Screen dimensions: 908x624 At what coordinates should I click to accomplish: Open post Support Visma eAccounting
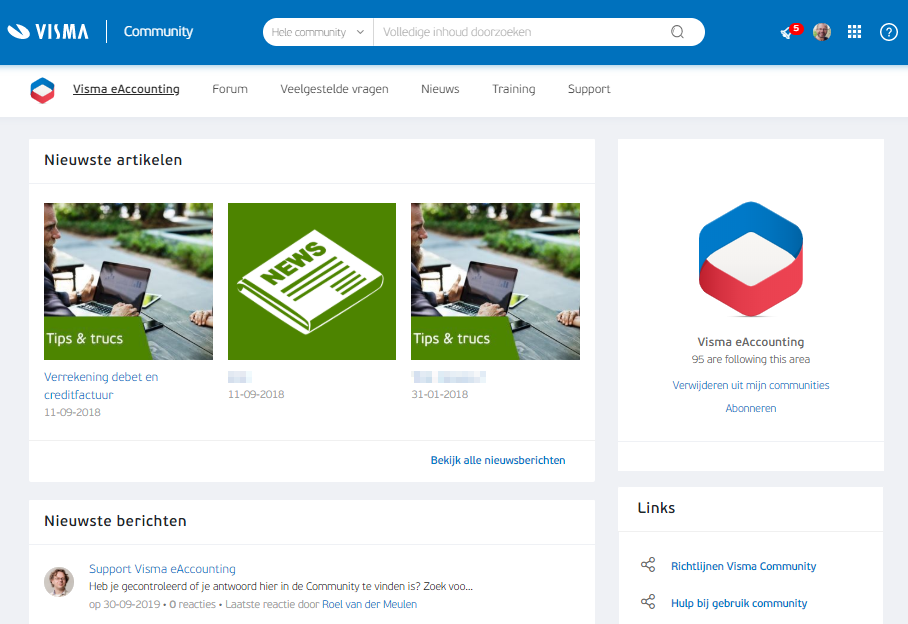tap(162, 569)
